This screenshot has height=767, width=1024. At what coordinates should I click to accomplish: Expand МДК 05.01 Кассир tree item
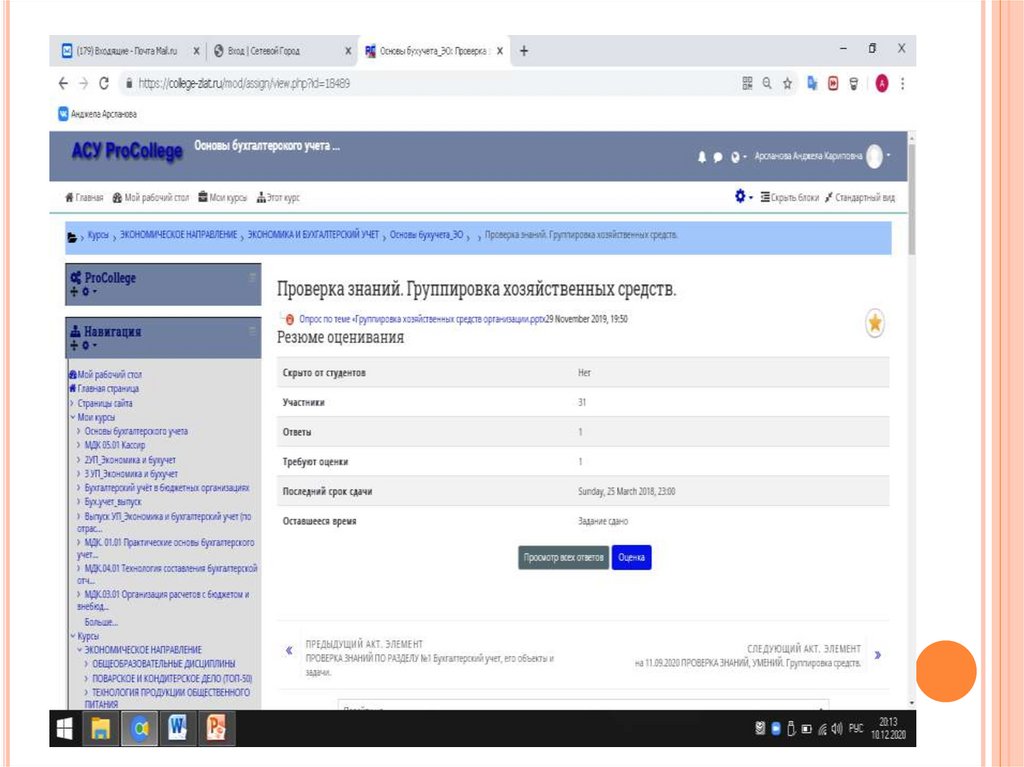coord(79,445)
